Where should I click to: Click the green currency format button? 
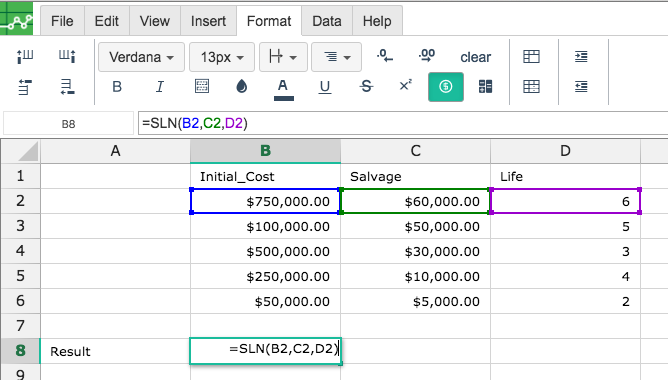click(x=446, y=87)
